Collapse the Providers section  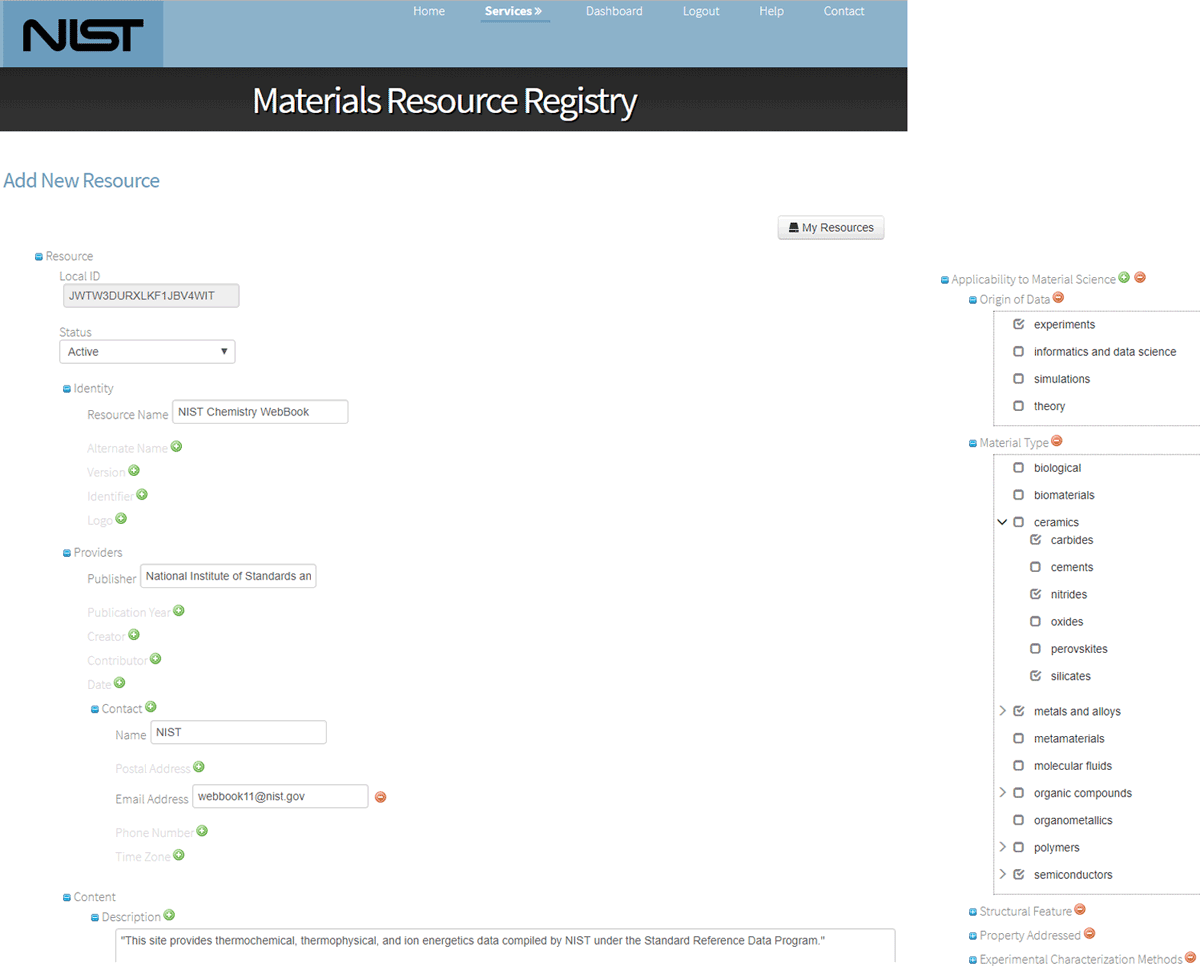point(67,553)
